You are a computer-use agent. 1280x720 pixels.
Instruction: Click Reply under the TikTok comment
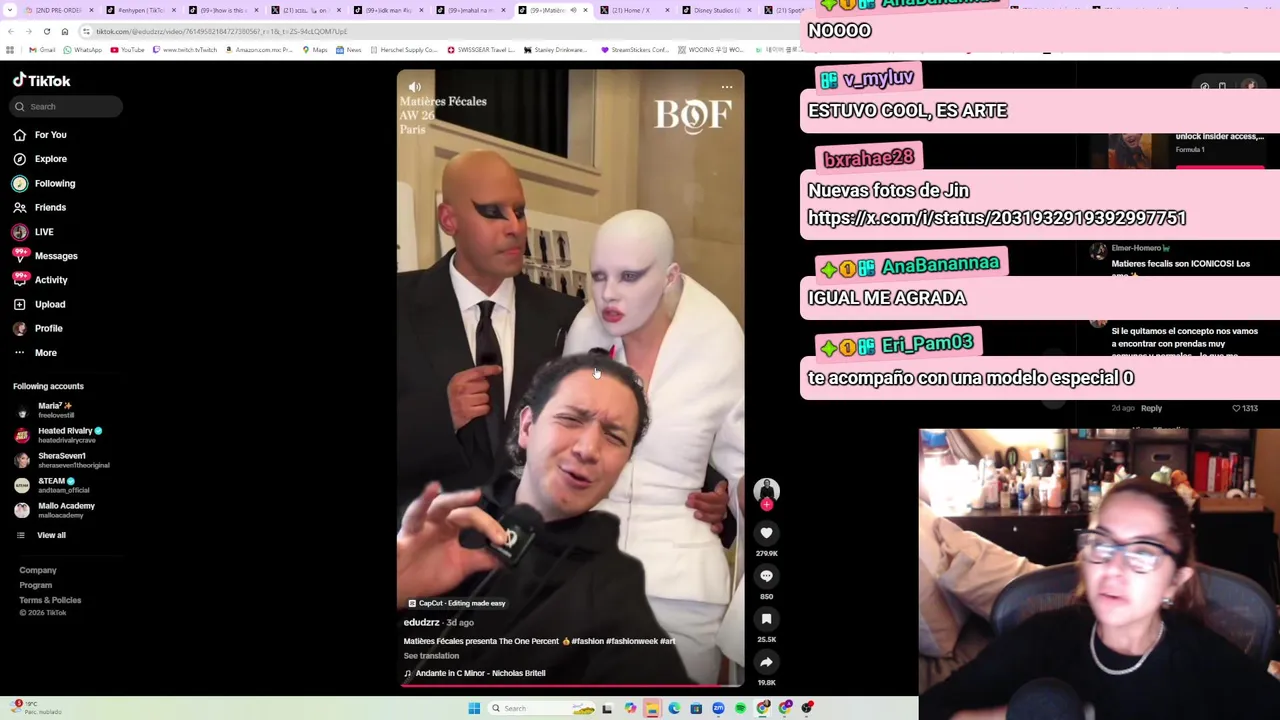(1151, 408)
